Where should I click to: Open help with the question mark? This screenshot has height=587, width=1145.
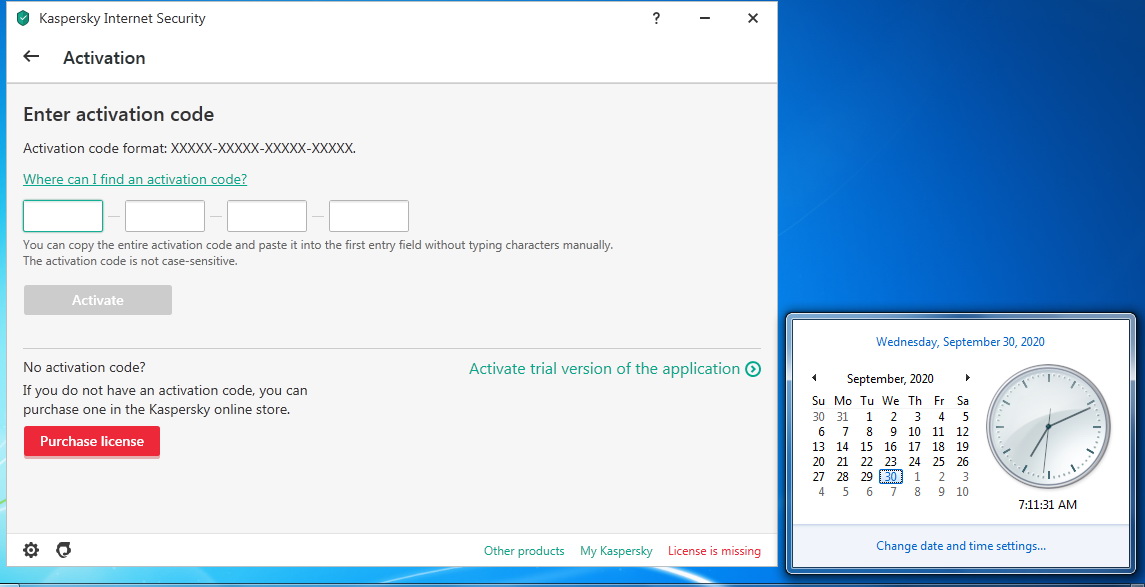tap(656, 18)
